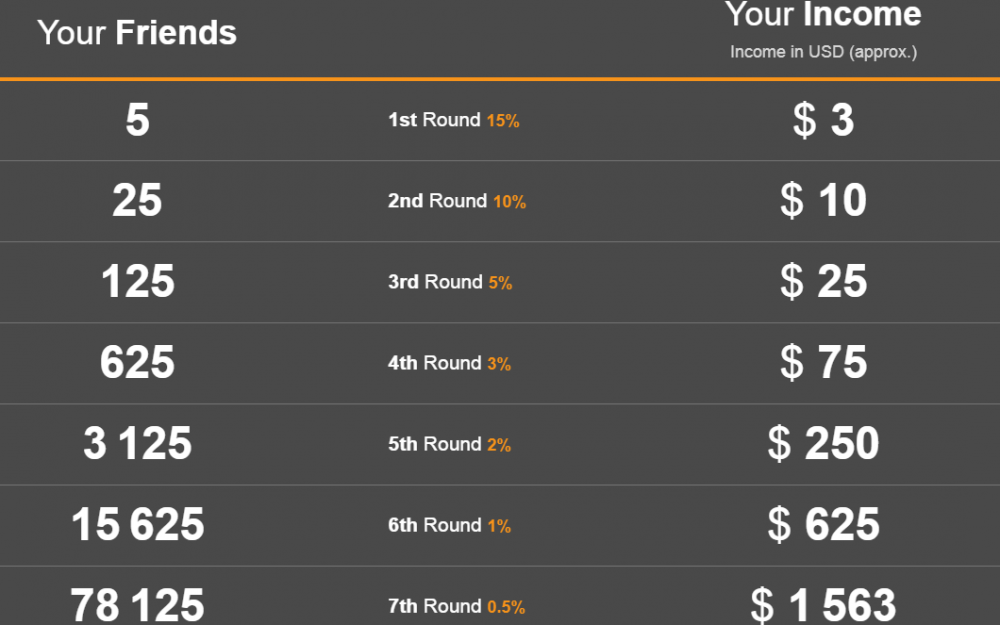
Task: Select the 3rd Round 5% label
Action: (x=450, y=282)
